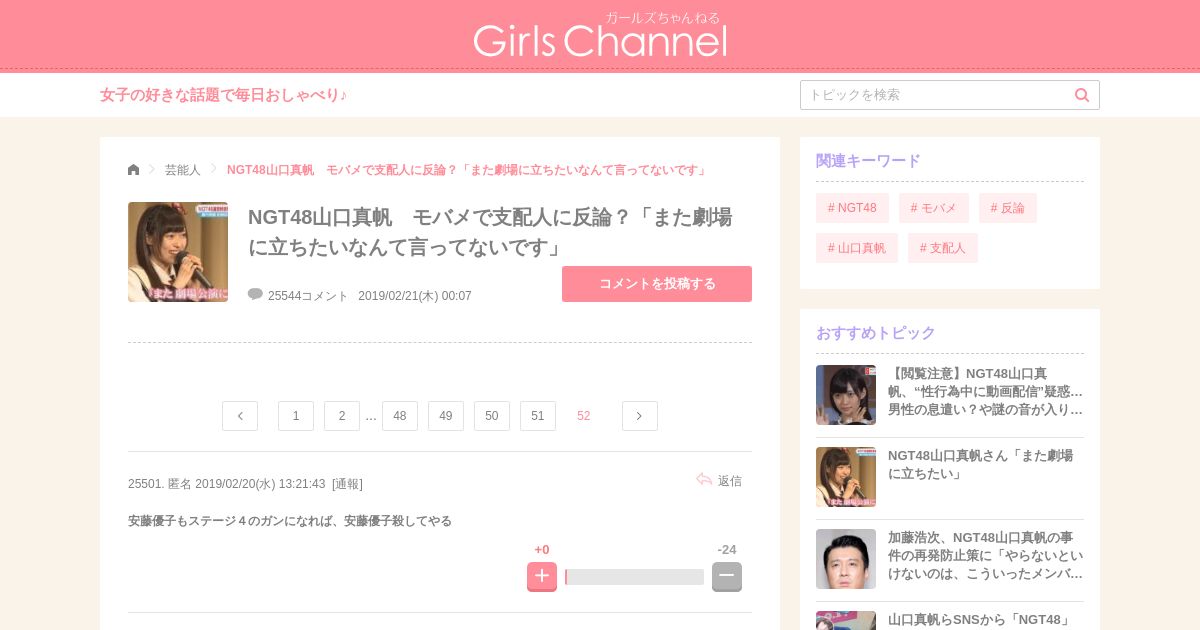Select current page 52

click(584, 416)
